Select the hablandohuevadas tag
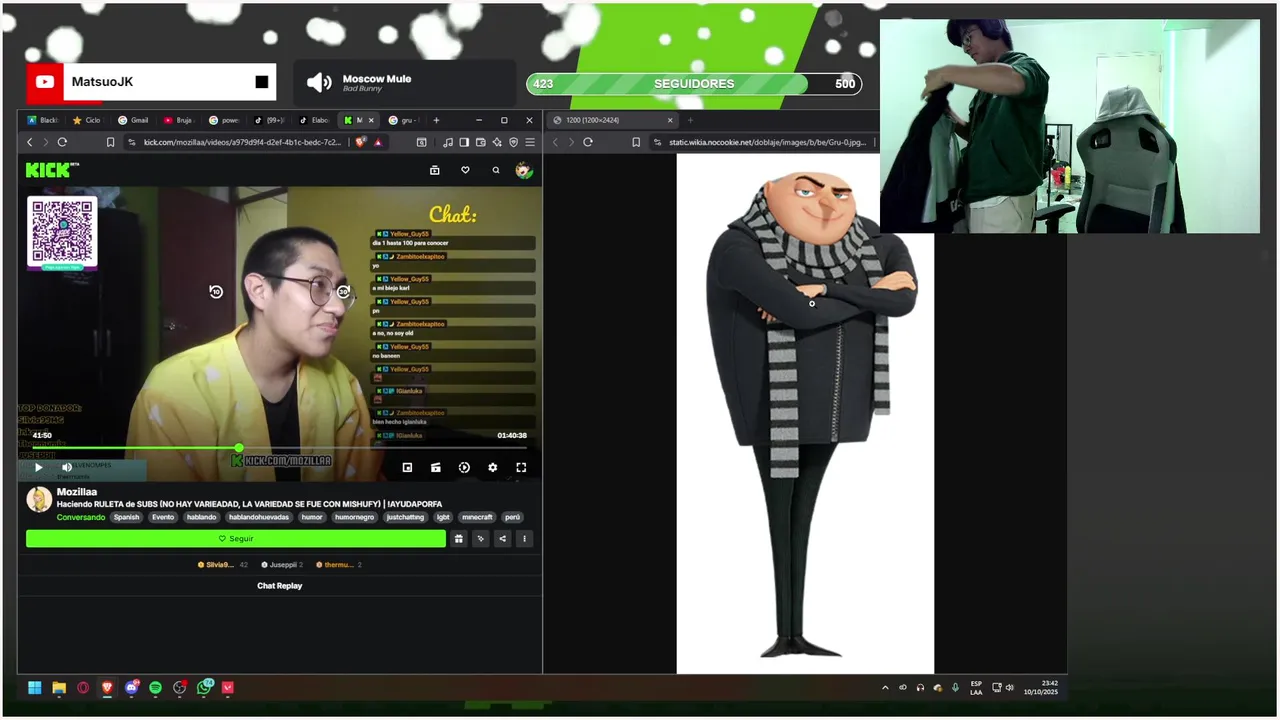1280x720 pixels. 259,517
